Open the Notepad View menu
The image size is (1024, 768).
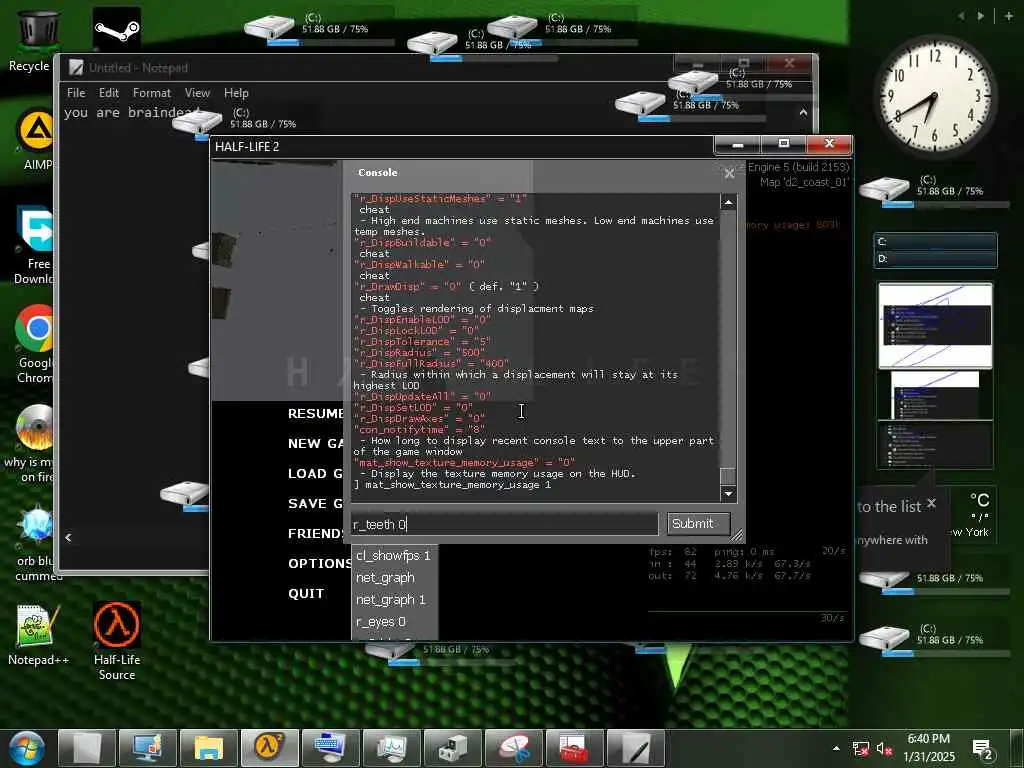pyautogui.click(x=197, y=93)
